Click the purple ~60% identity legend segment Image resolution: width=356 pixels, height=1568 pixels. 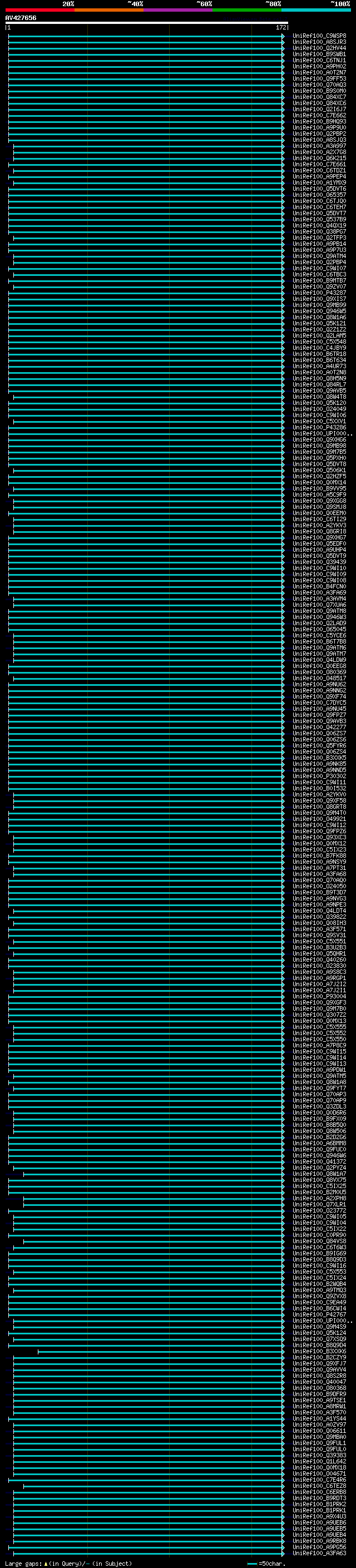[177, 10]
